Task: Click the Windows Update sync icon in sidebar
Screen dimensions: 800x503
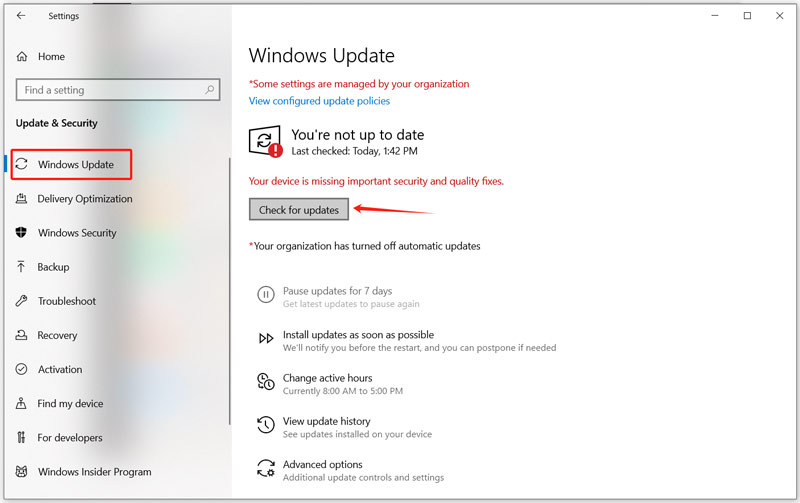Action: point(21,164)
